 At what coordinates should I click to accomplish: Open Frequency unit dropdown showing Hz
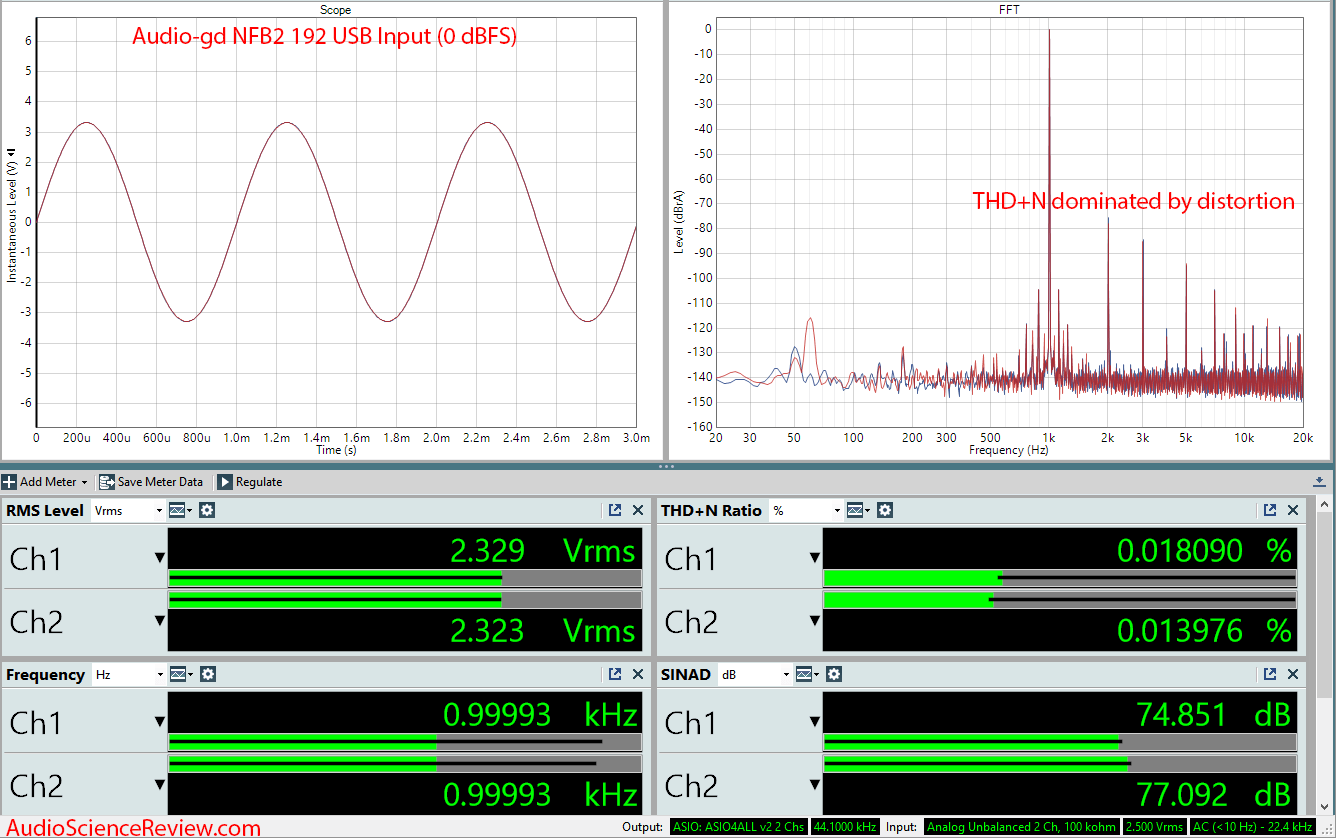(x=127, y=674)
